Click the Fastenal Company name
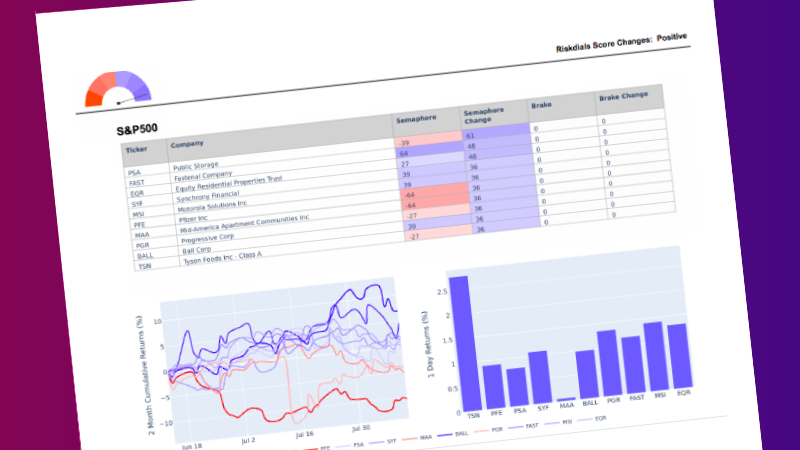The image size is (800, 450). 203,175
